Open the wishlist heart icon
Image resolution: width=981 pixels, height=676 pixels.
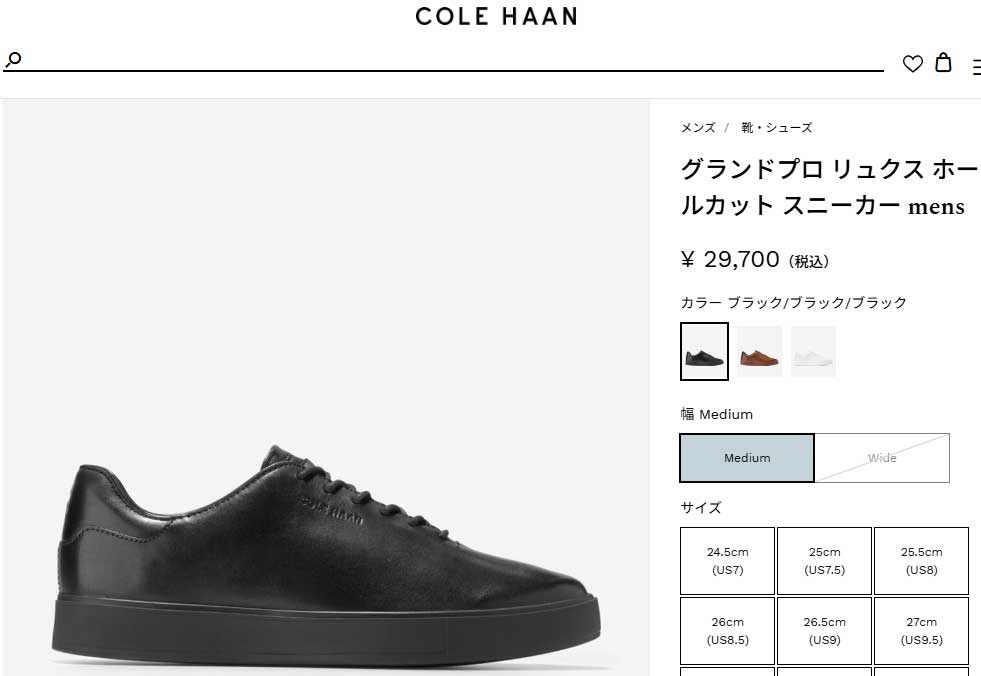[912, 64]
